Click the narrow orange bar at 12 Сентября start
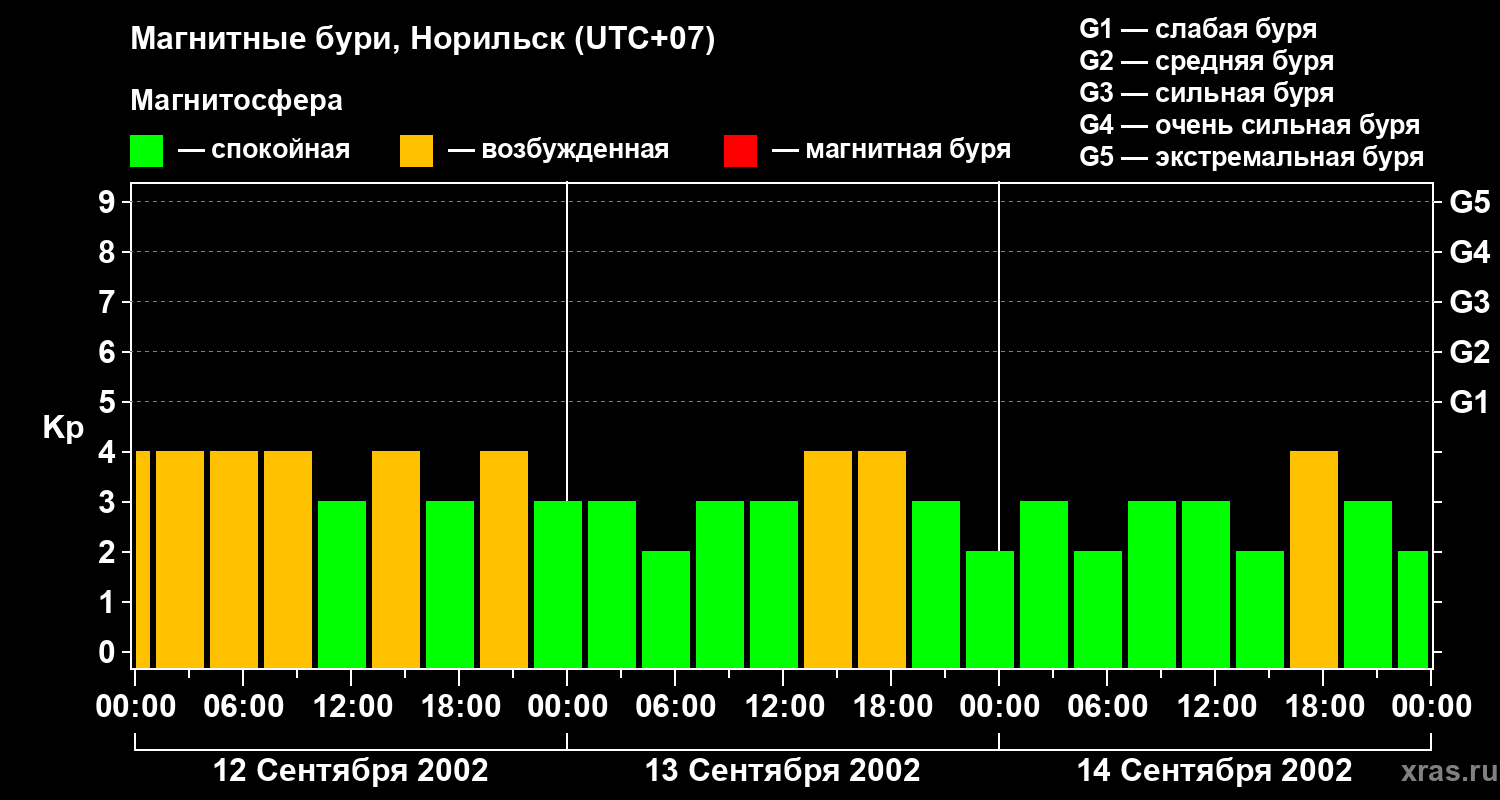The image size is (1500, 800). (x=142, y=560)
